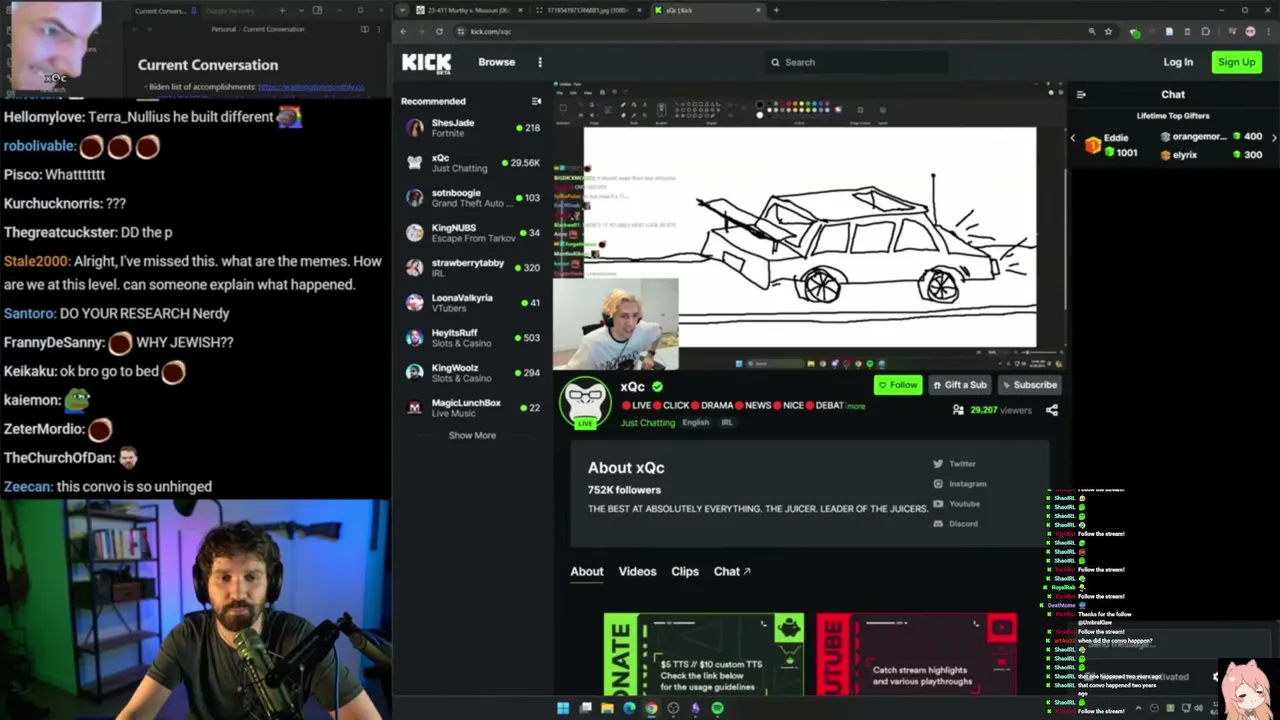1280x720 pixels.
Task: Subscribe to xQc's channel
Action: pos(1028,385)
